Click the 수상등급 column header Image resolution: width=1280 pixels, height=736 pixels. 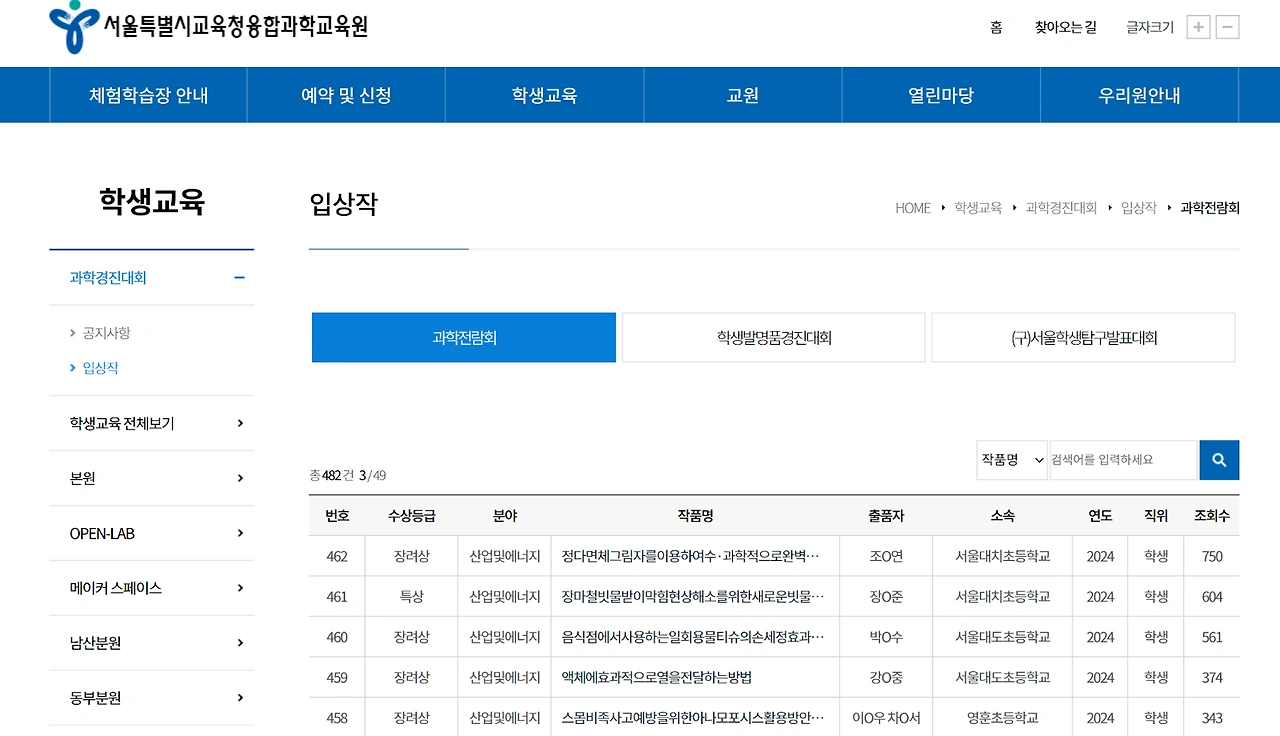pos(412,516)
